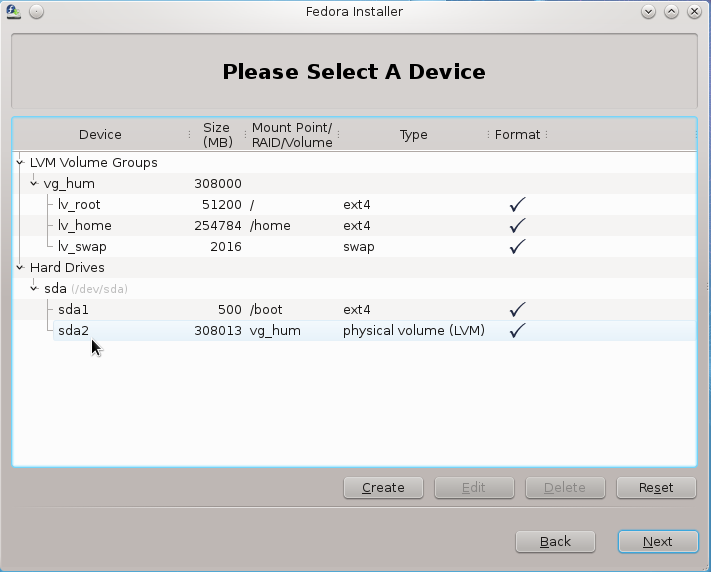The image size is (711, 572).
Task: Sort by the Device column header
Action: tap(100, 135)
